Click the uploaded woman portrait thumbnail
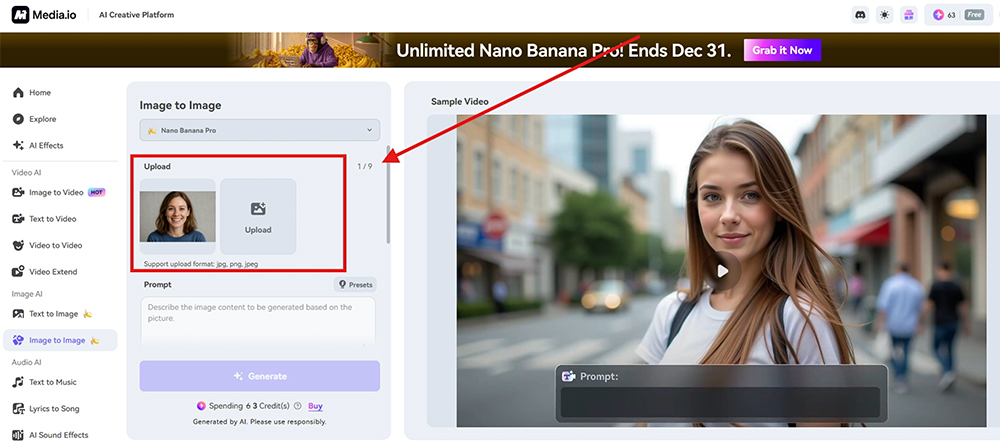 pos(178,217)
